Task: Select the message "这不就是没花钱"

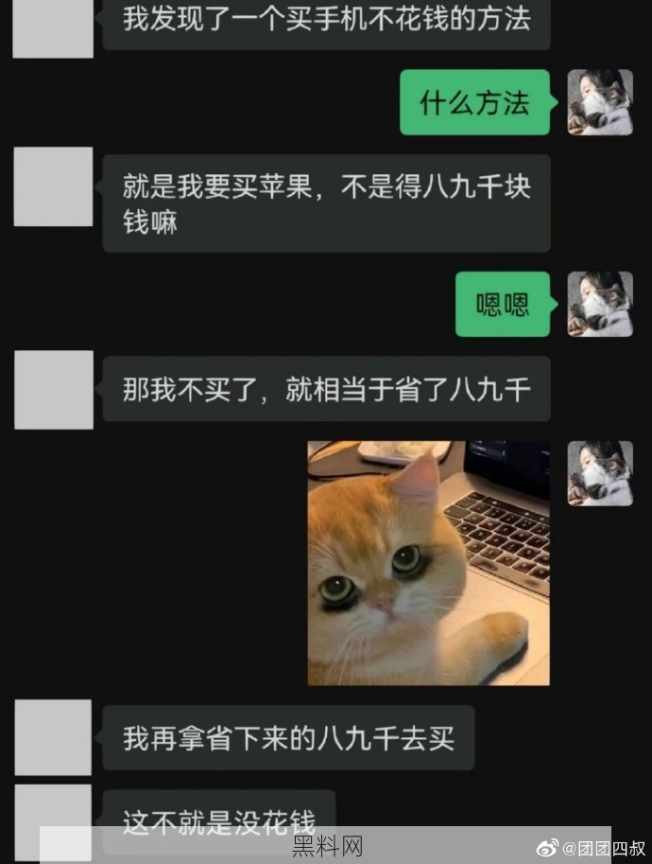Action: (219, 821)
